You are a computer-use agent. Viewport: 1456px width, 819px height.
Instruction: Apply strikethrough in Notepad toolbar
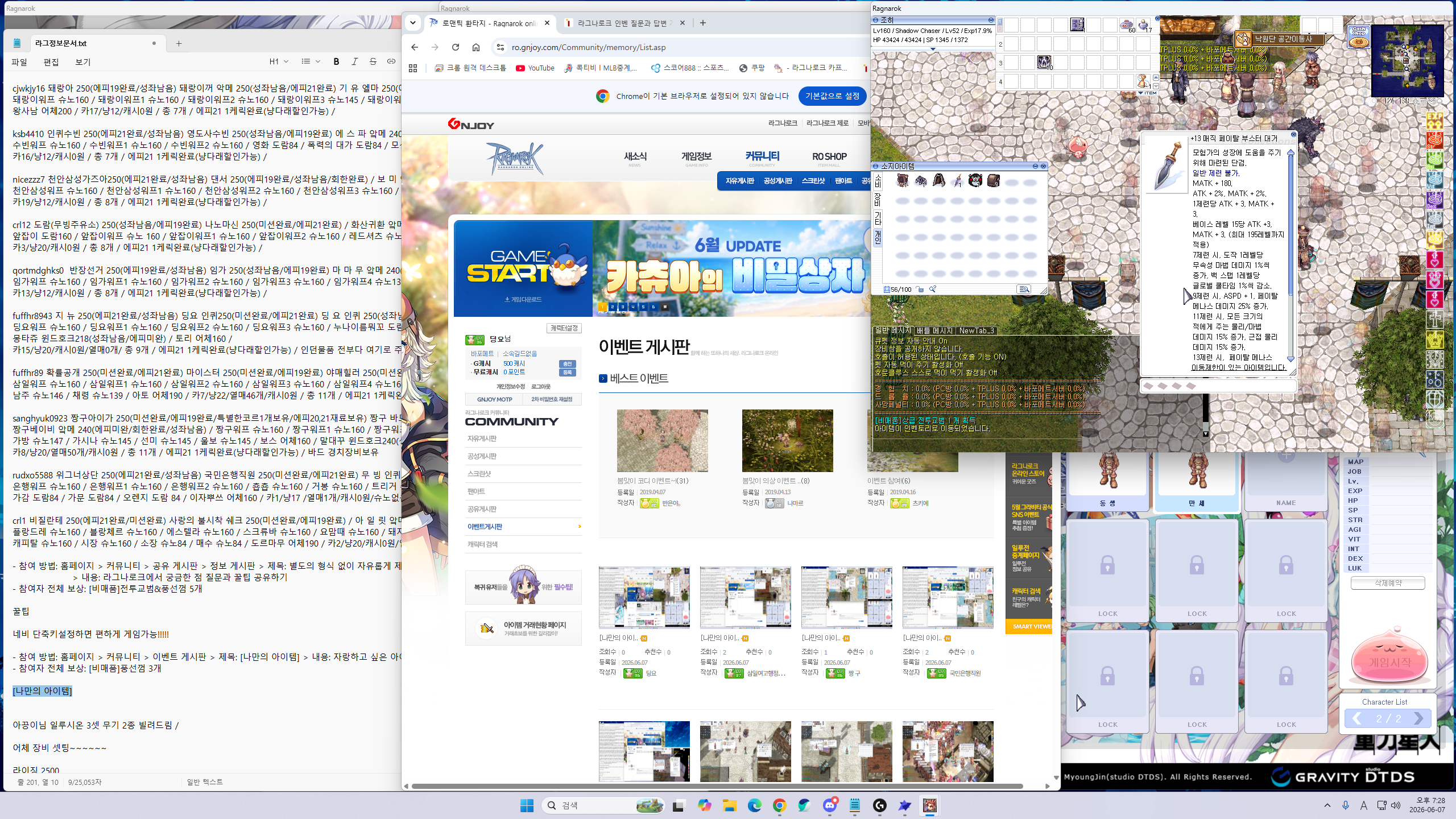pos(373,61)
